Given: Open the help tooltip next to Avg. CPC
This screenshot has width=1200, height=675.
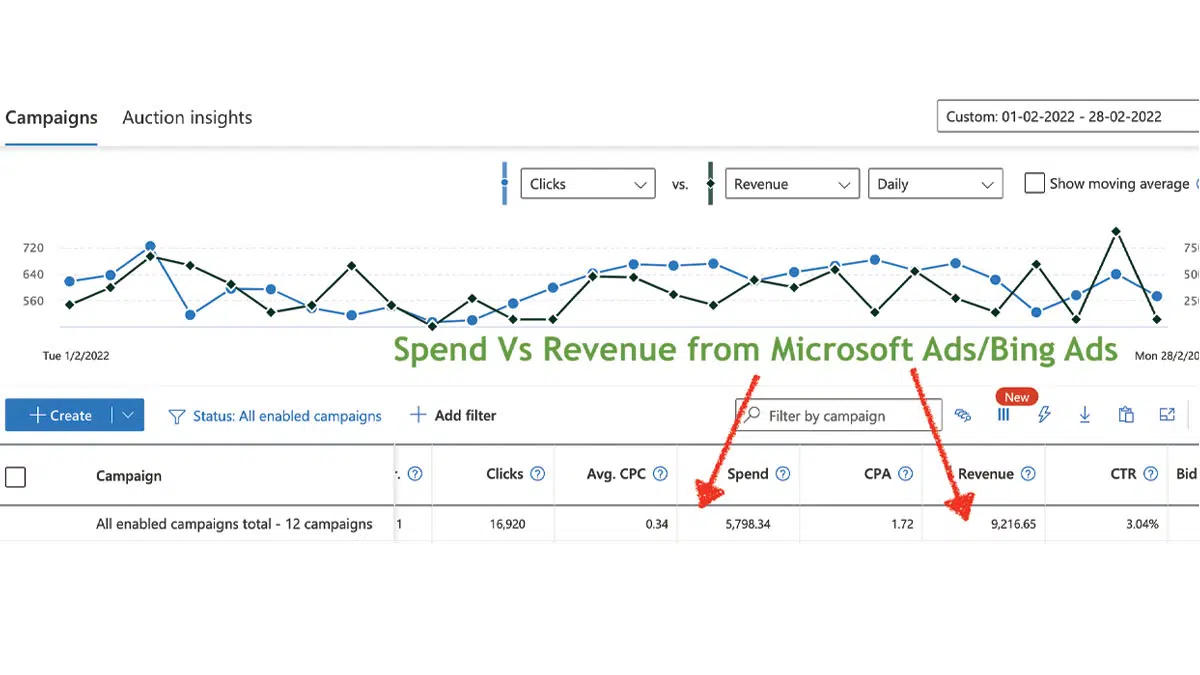Looking at the screenshot, I should [x=661, y=474].
